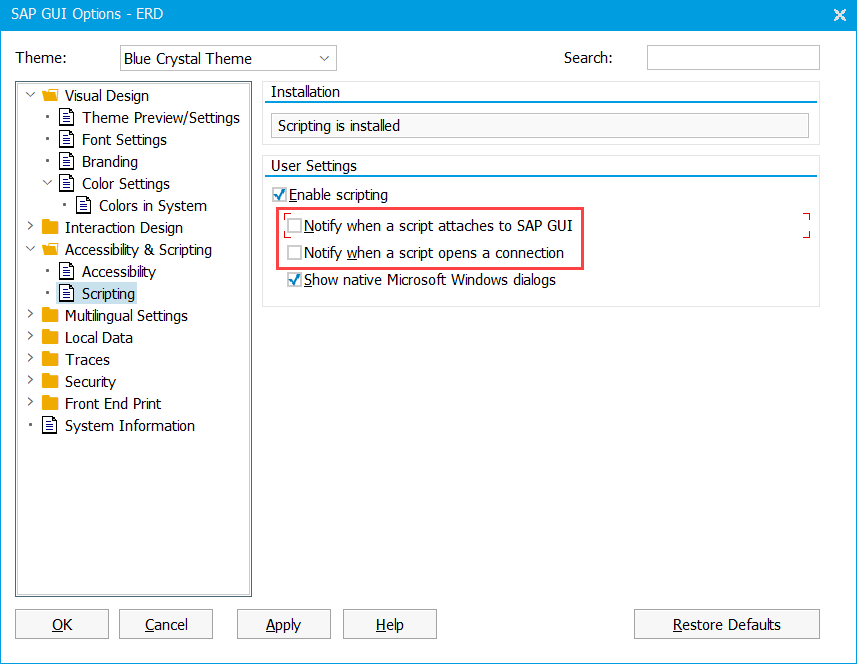Click the Cancel button

pyautogui.click(x=166, y=624)
